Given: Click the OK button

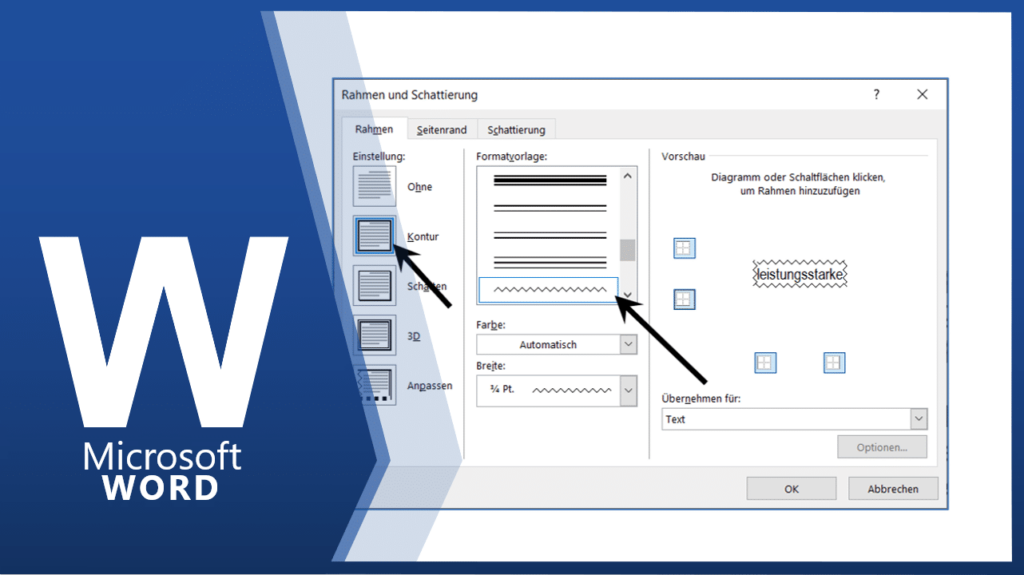Looking at the screenshot, I should click(792, 489).
